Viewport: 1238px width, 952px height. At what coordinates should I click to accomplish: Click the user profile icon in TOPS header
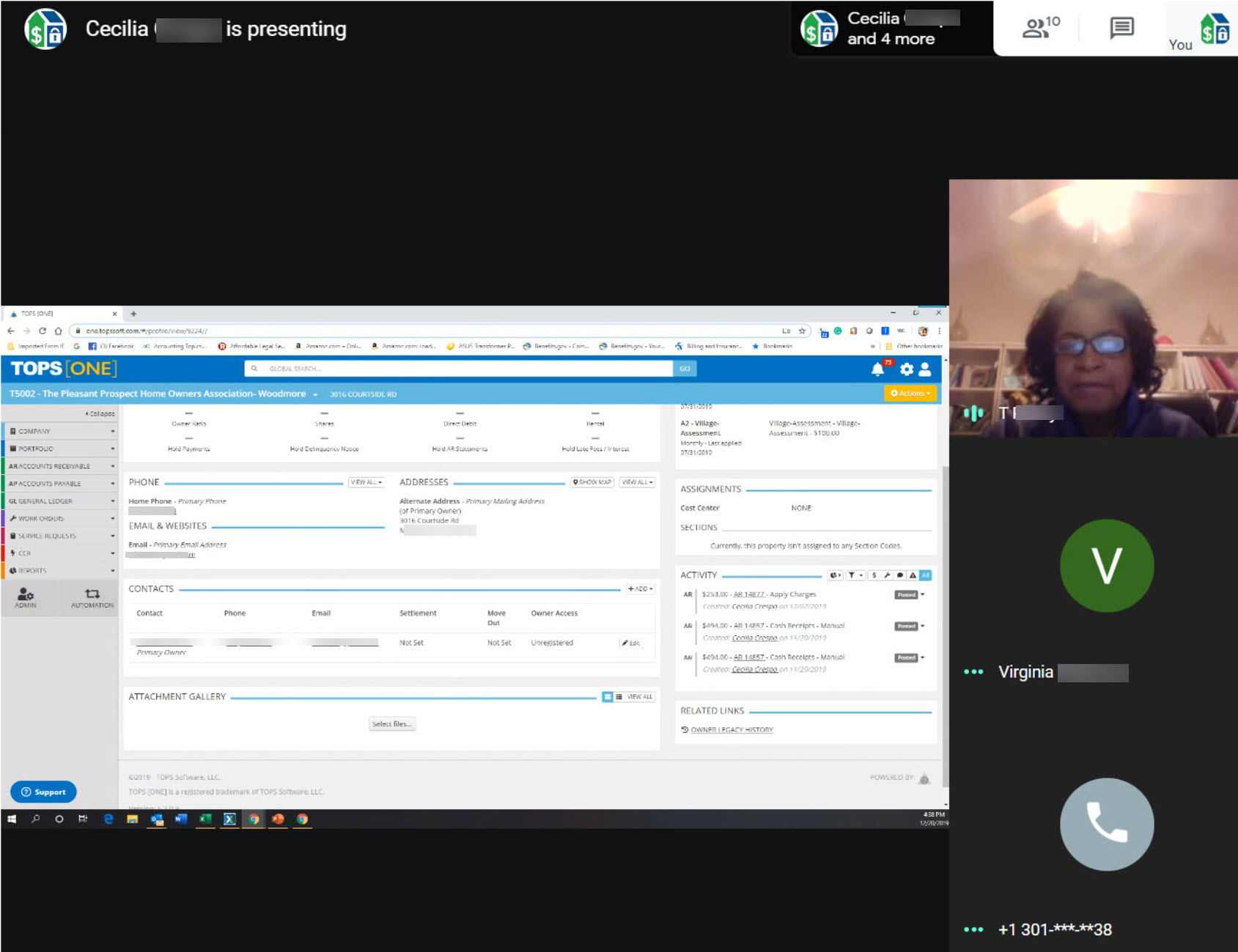[925, 369]
